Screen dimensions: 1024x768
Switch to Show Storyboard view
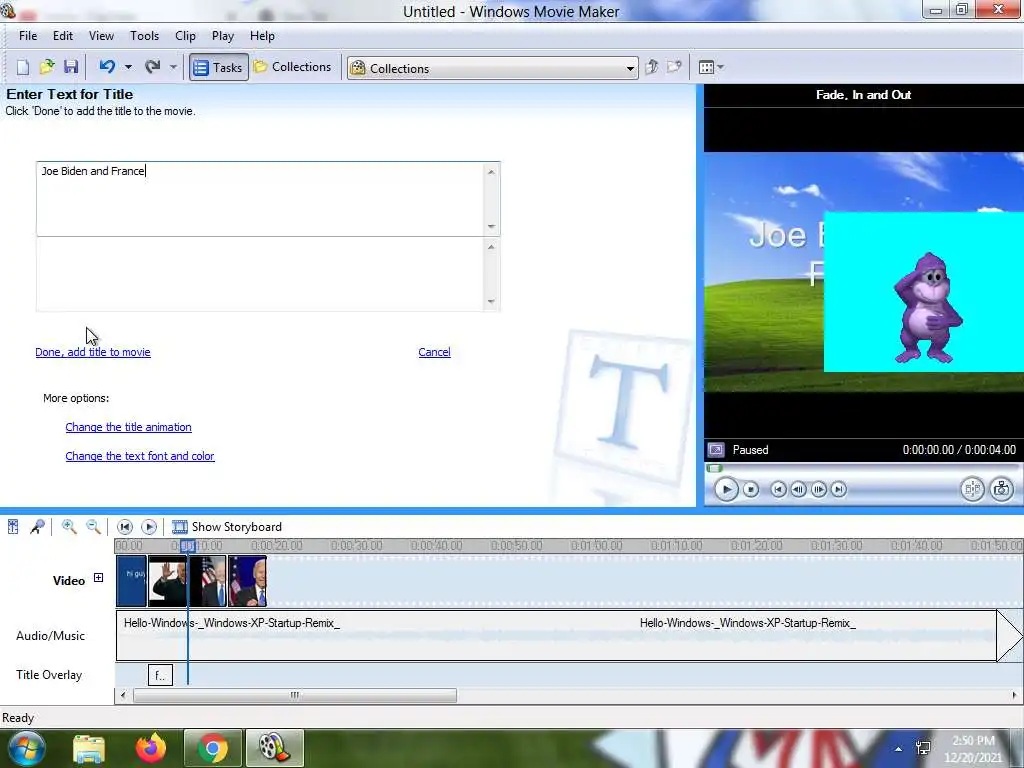pyautogui.click(x=227, y=526)
